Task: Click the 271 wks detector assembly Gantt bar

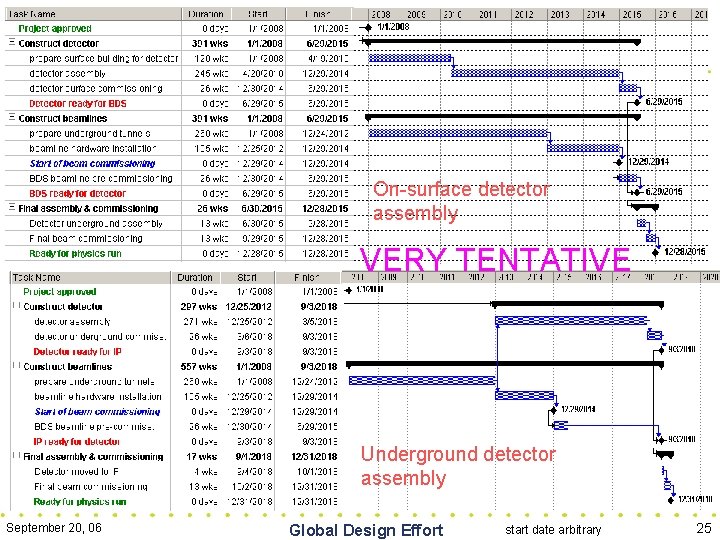Action: [x=571, y=320]
